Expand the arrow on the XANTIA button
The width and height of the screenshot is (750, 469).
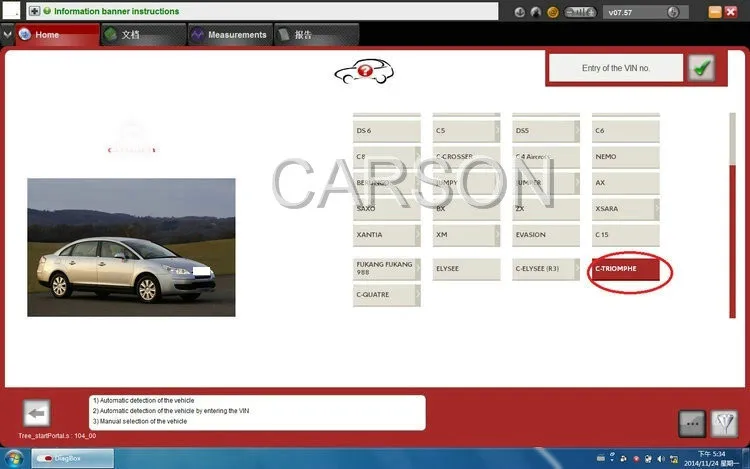pyautogui.click(x=418, y=235)
